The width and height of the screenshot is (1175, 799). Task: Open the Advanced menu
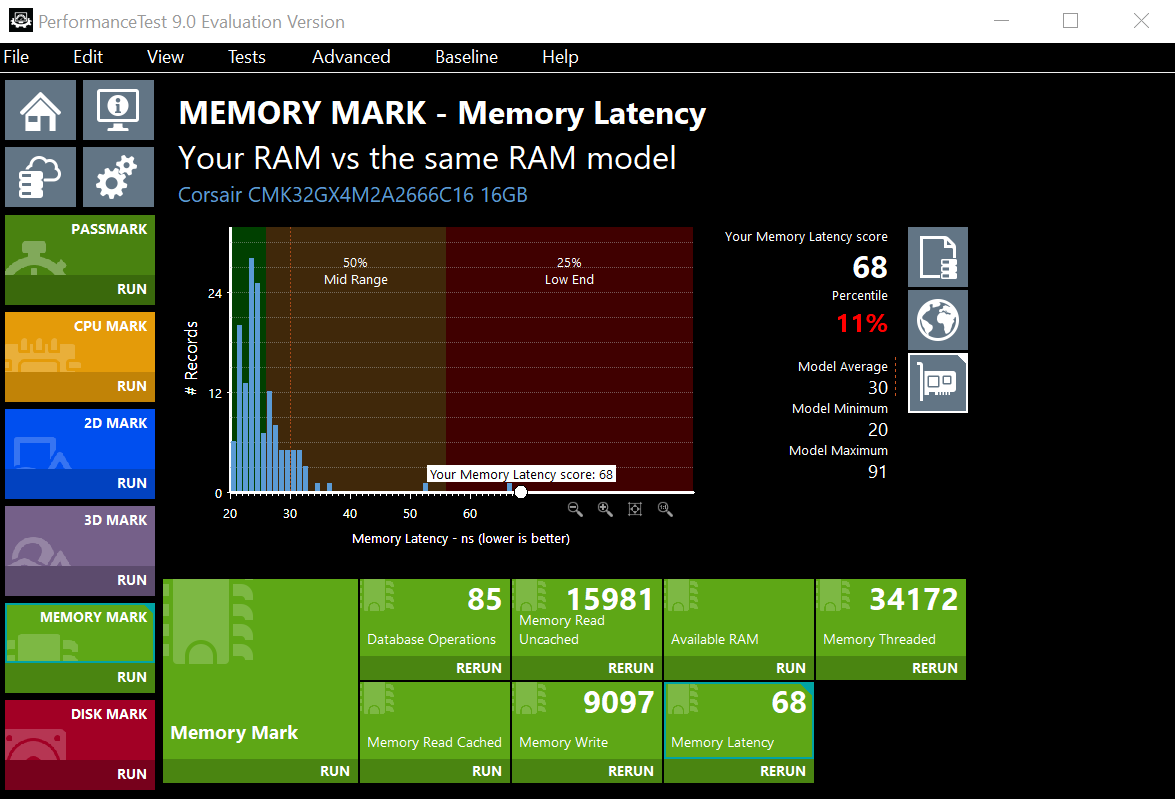coord(351,57)
